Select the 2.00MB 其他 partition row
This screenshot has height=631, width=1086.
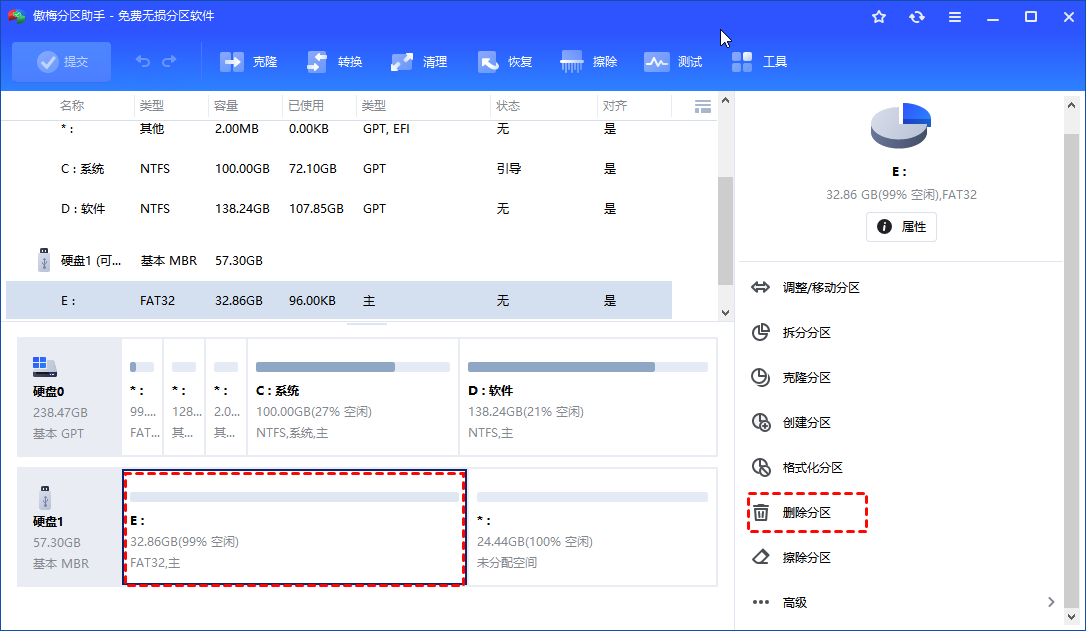tap(339, 130)
